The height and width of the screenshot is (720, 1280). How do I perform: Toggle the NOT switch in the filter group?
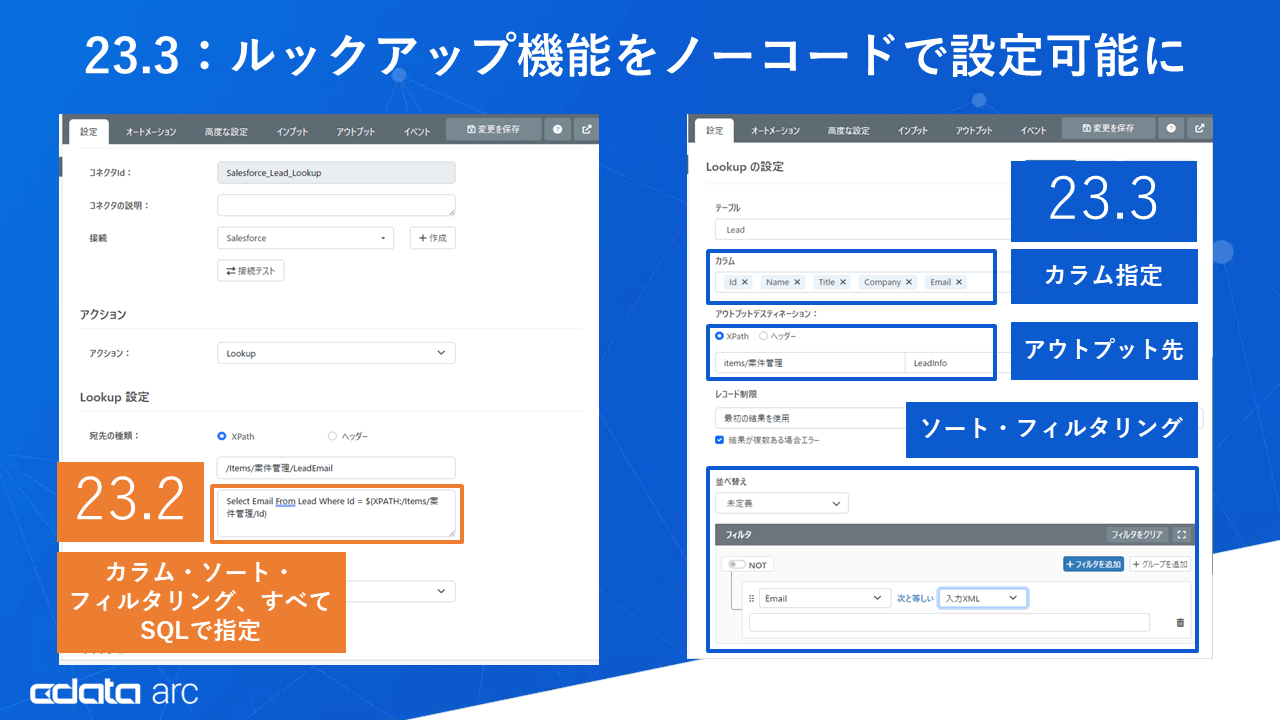click(735, 564)
